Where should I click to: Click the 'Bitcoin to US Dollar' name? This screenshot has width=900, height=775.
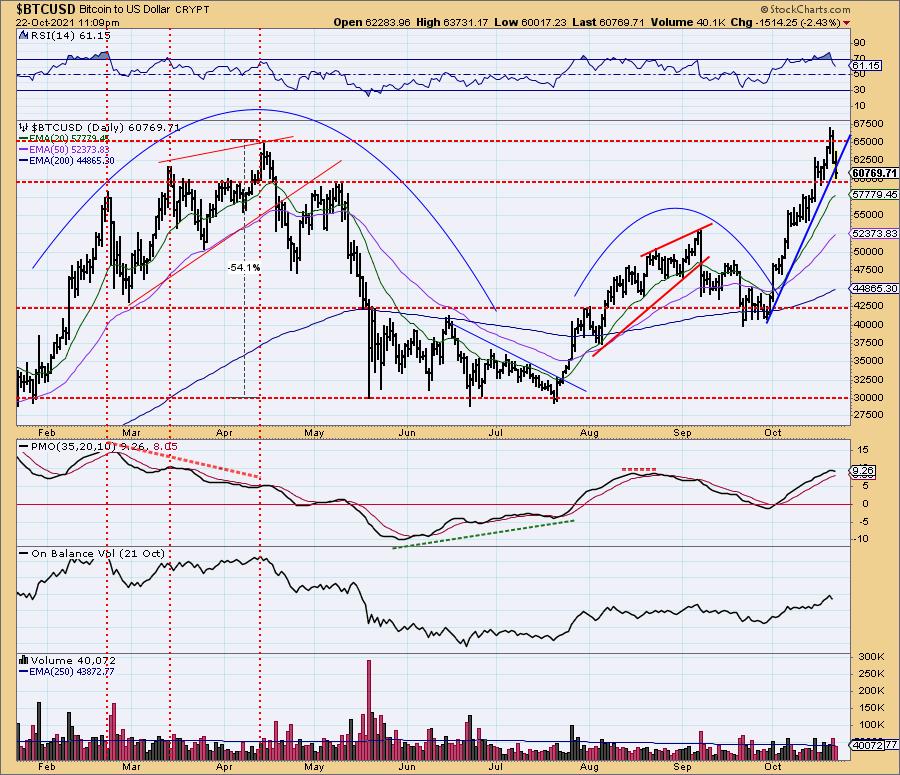[x=125, y=10]
